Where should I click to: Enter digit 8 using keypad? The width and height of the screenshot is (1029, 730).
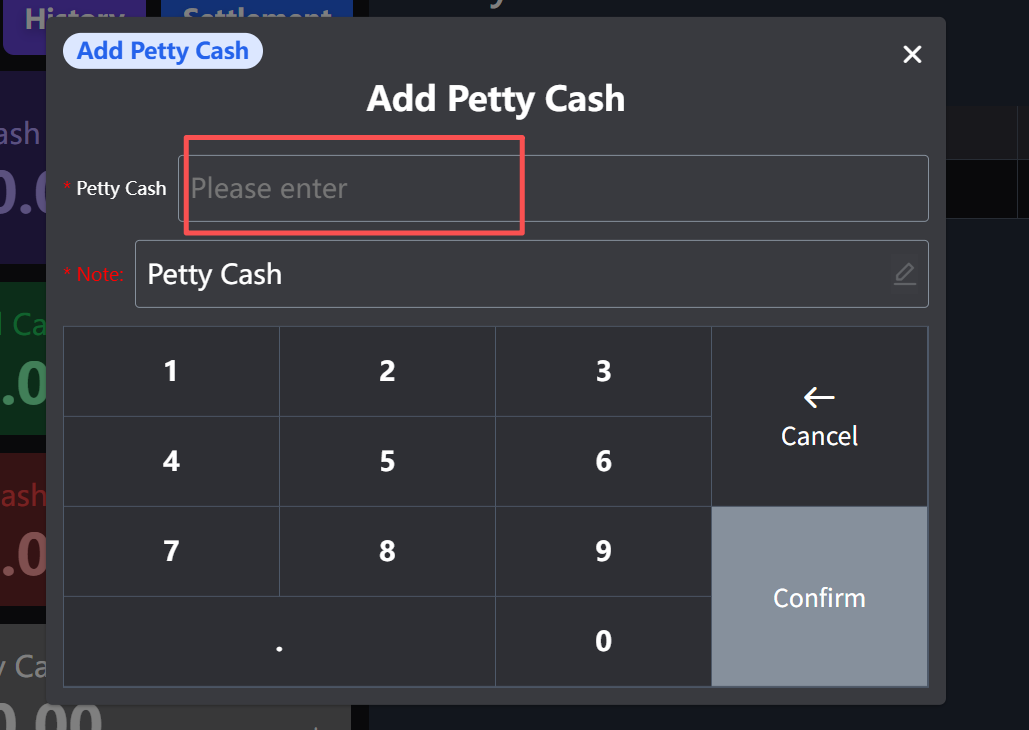tap(387, 551)
